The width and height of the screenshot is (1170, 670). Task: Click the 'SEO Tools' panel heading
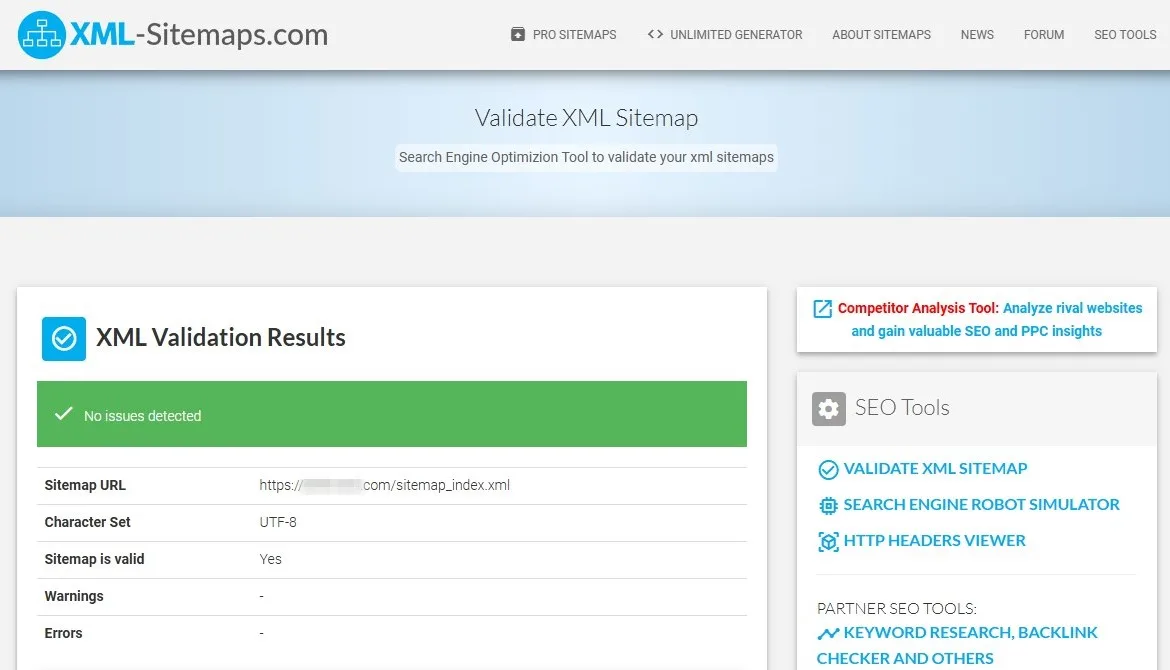(902, 407)
